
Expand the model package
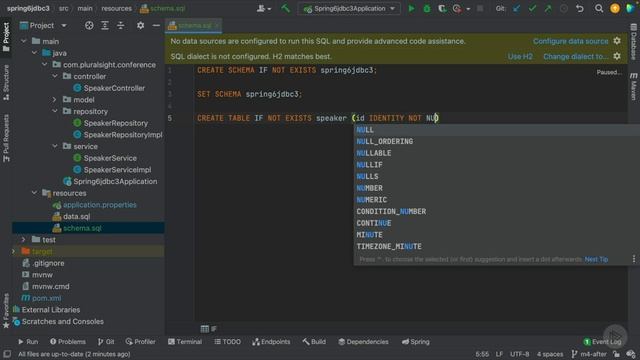point(55,100)
